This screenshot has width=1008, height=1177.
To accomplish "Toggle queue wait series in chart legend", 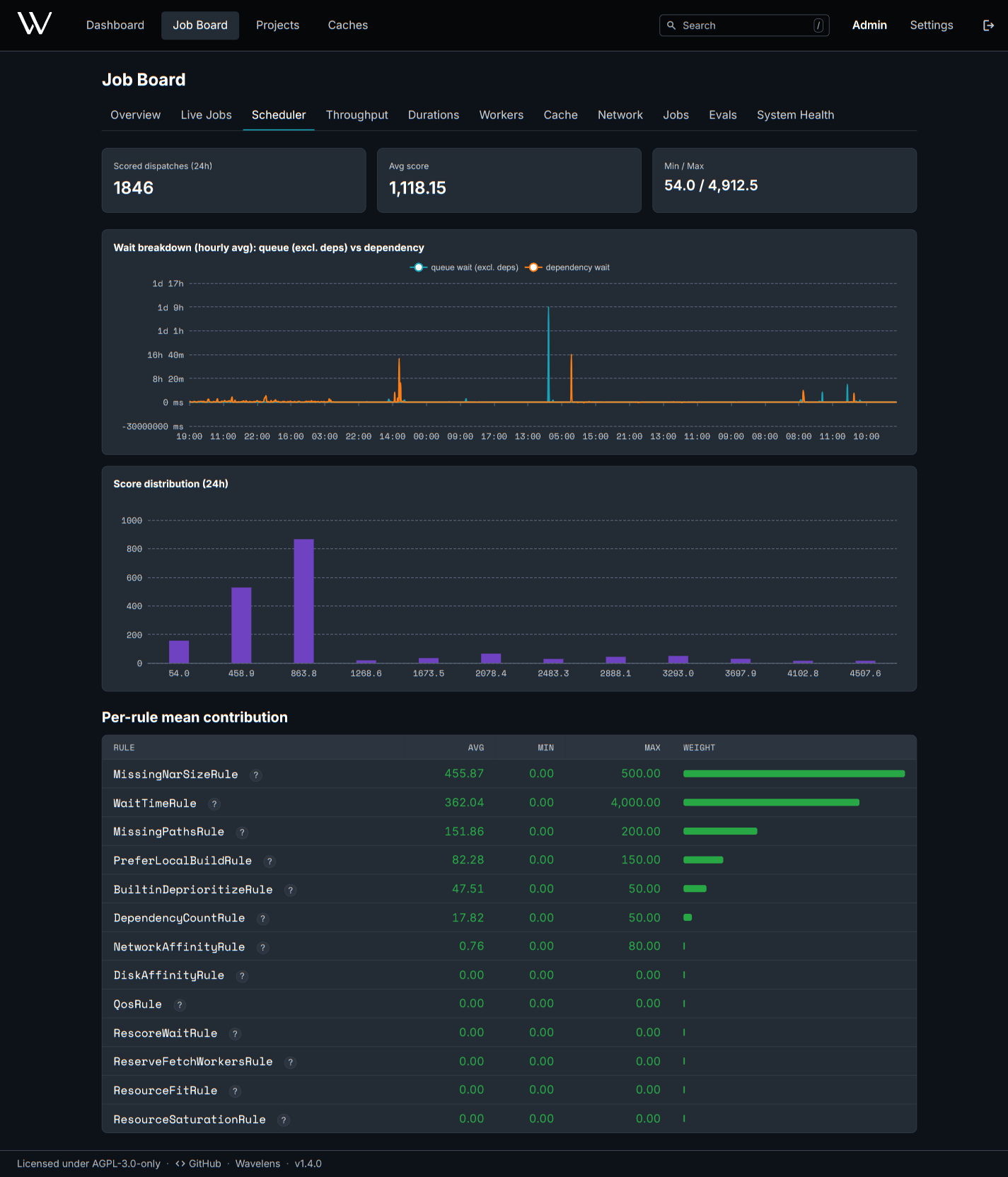I will pyautogui.click(x=464, y=267).
